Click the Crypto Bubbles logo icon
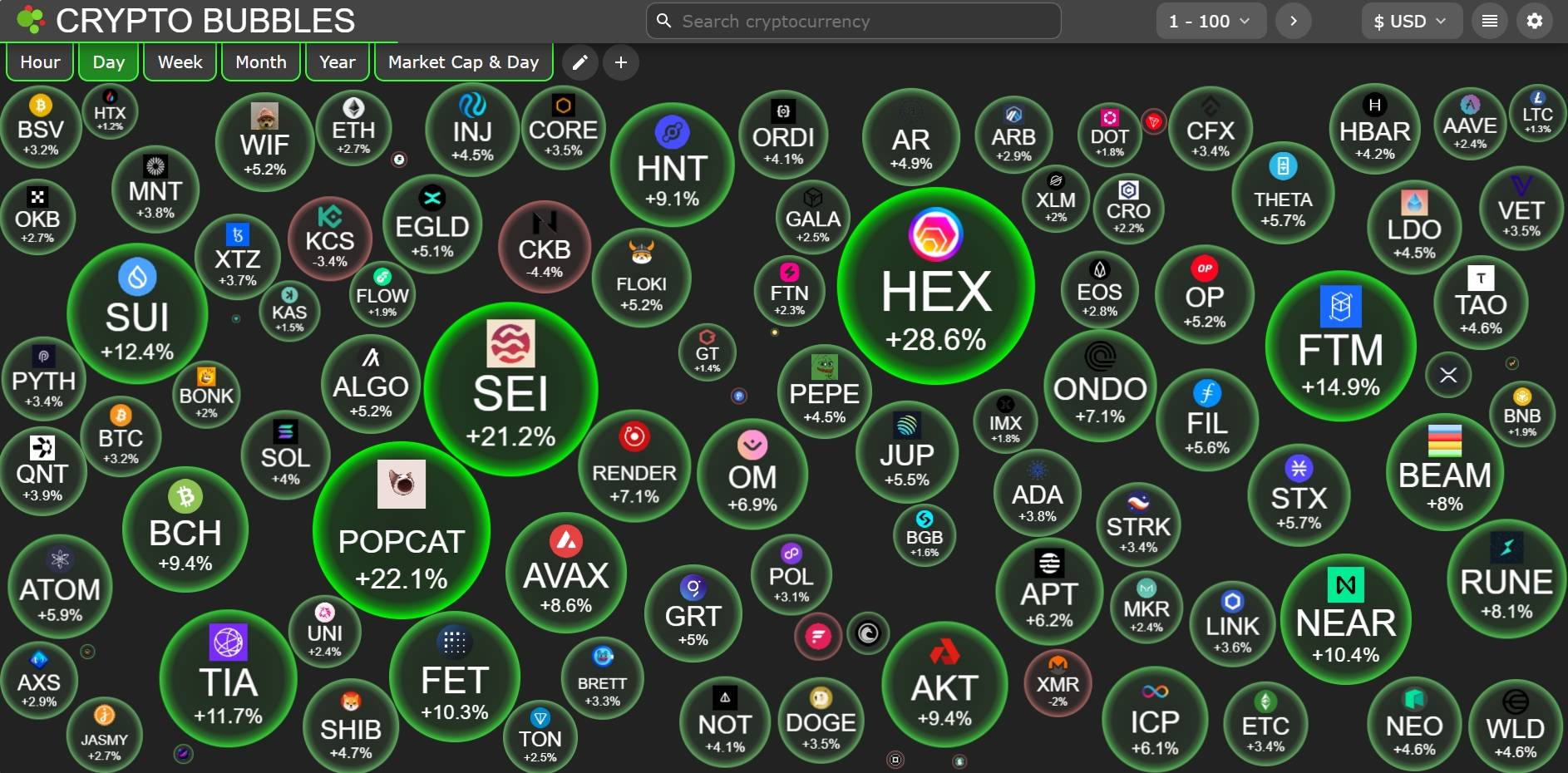Screen dimensions: 1568x773 coord(30,20)
